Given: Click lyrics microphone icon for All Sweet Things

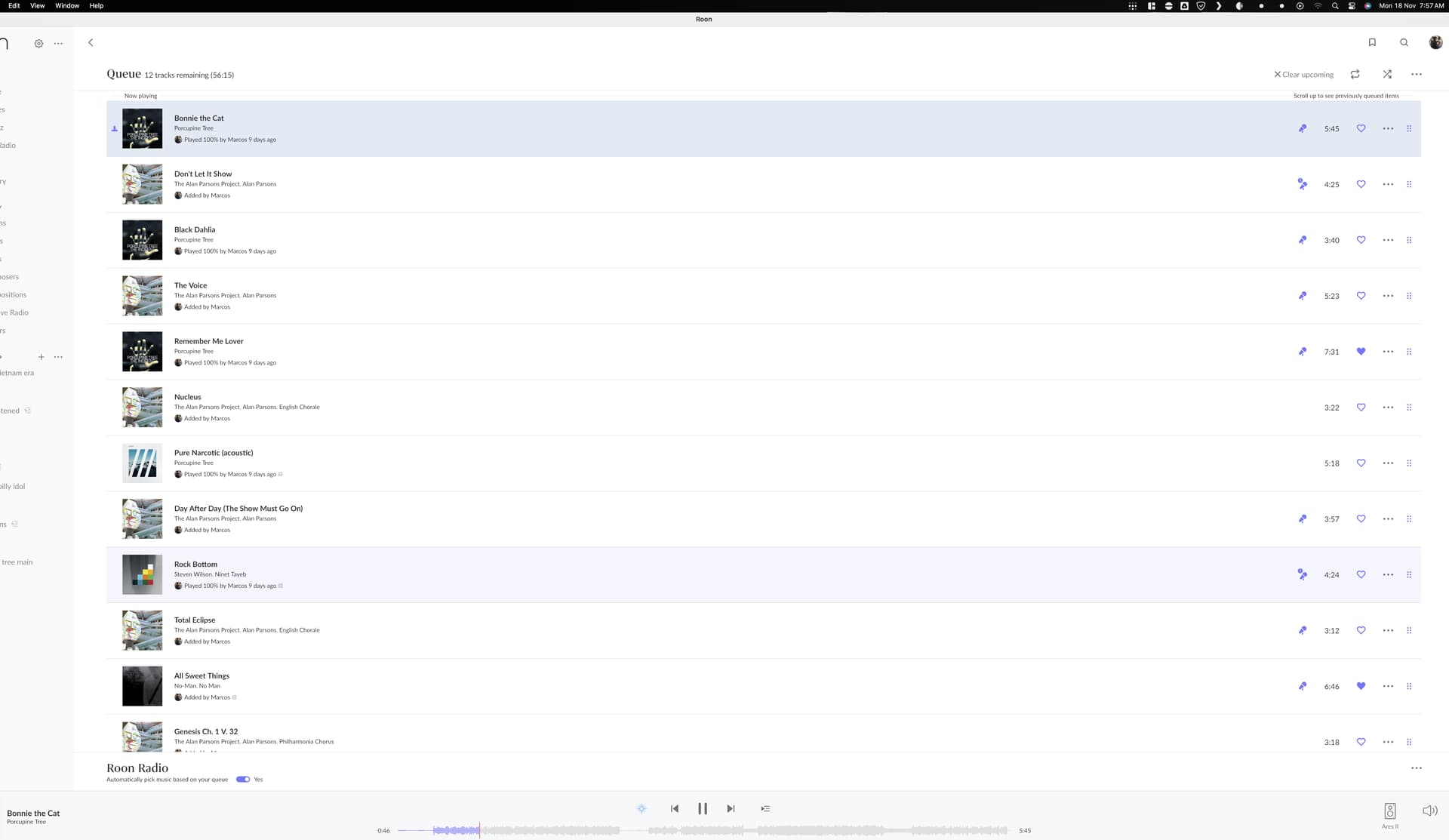Looking at the screenshot, I should tap(1303, 686).
